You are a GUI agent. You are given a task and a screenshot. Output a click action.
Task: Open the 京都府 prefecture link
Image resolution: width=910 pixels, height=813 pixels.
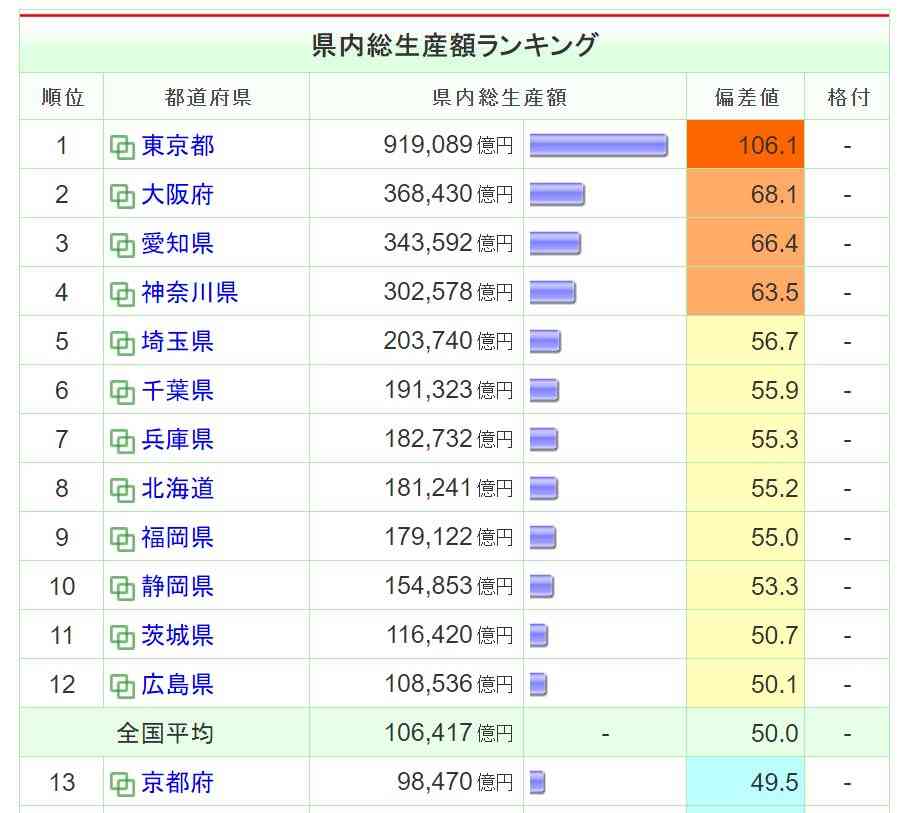point(178,783)
